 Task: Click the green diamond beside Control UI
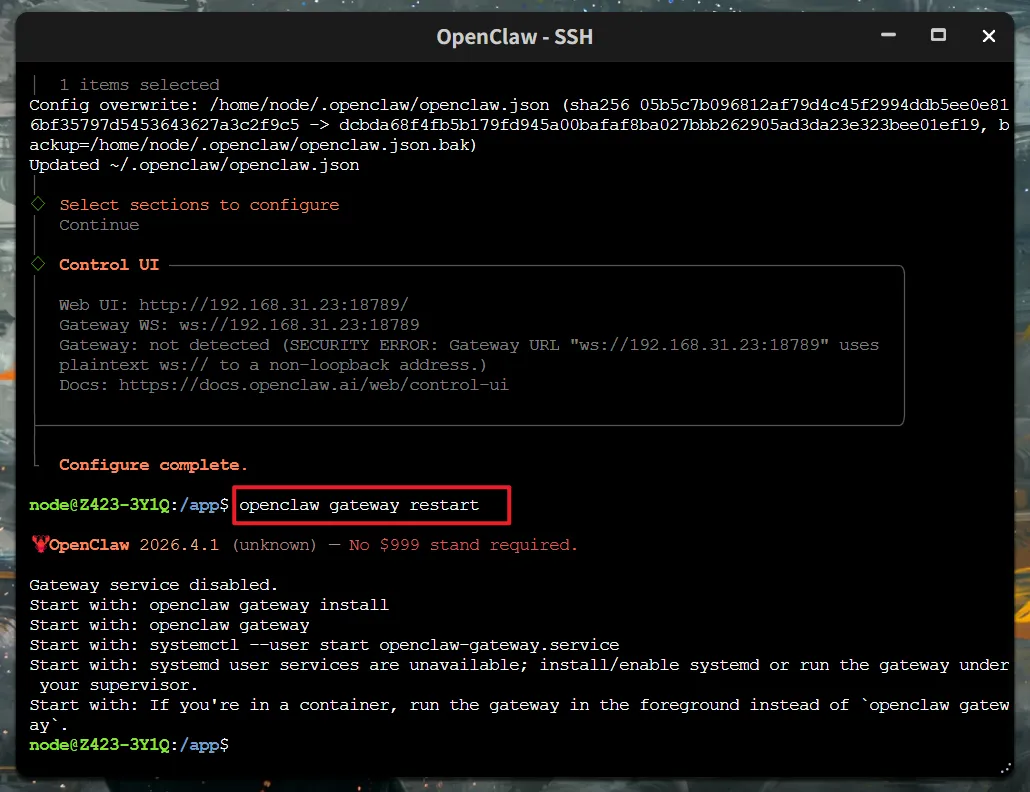click(x=38, y=264)
